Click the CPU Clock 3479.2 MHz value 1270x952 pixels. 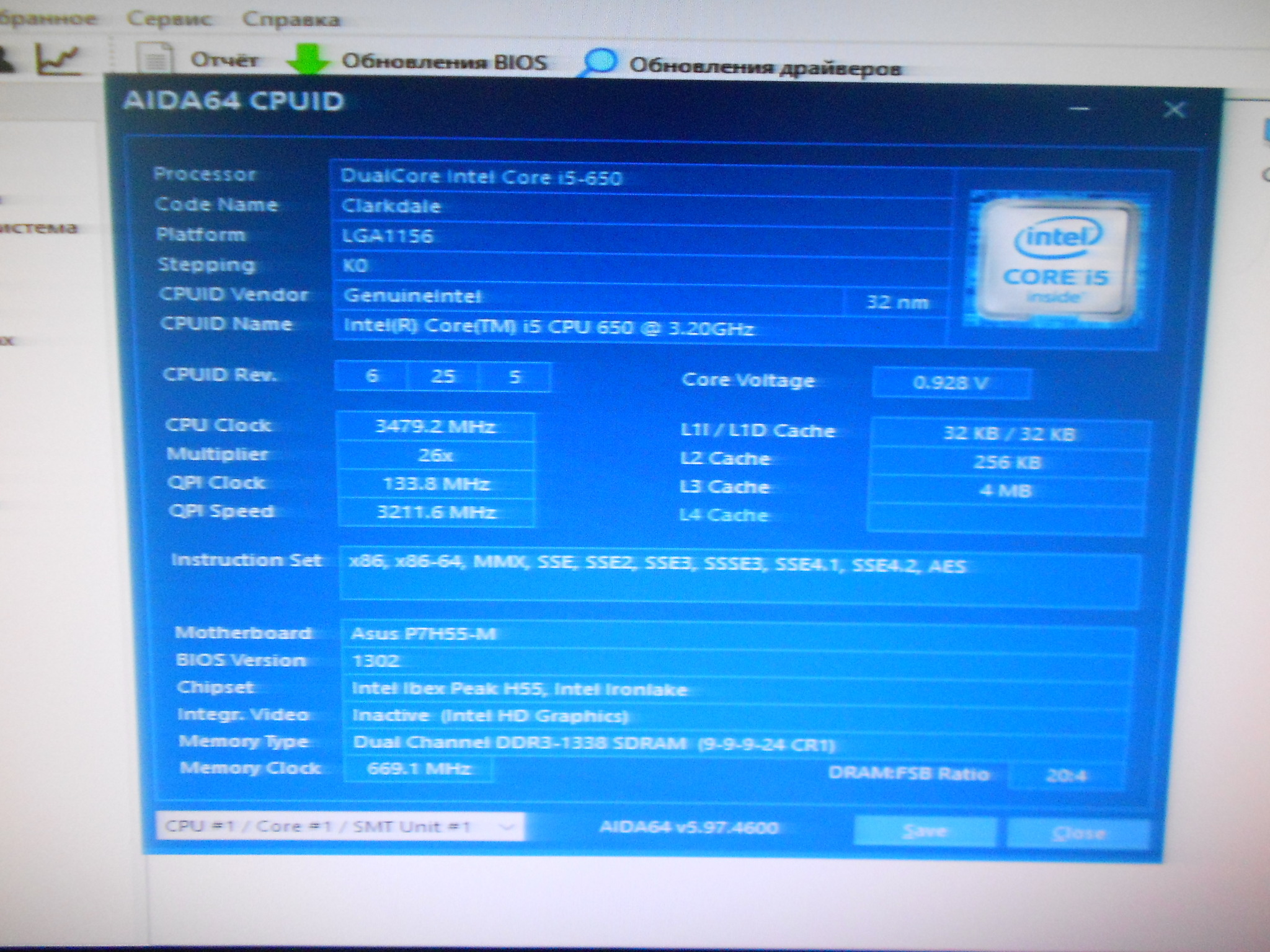(435, 426)
